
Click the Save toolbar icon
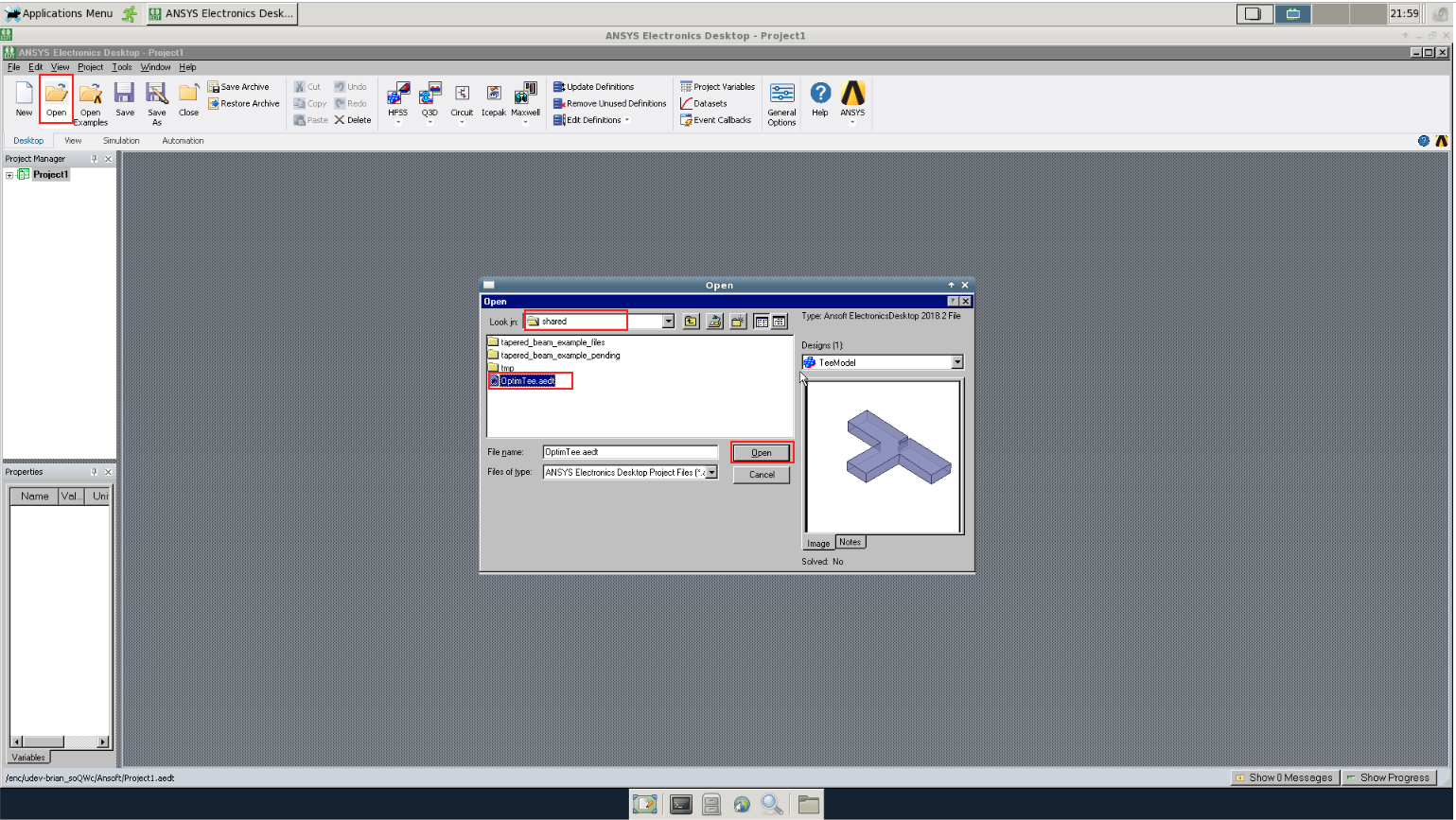[x=125, y=98]
